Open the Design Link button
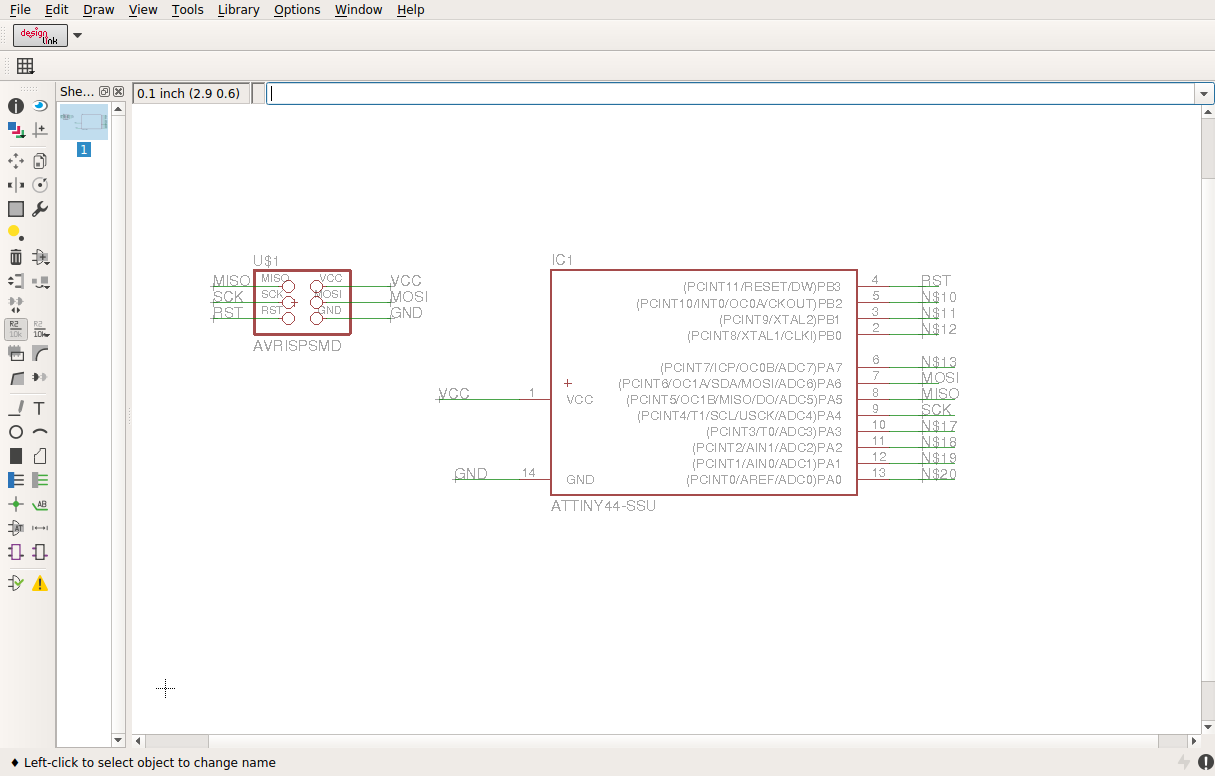This screenshot has width=1215, height=776. pyautogui.click(x=40, y=35)
